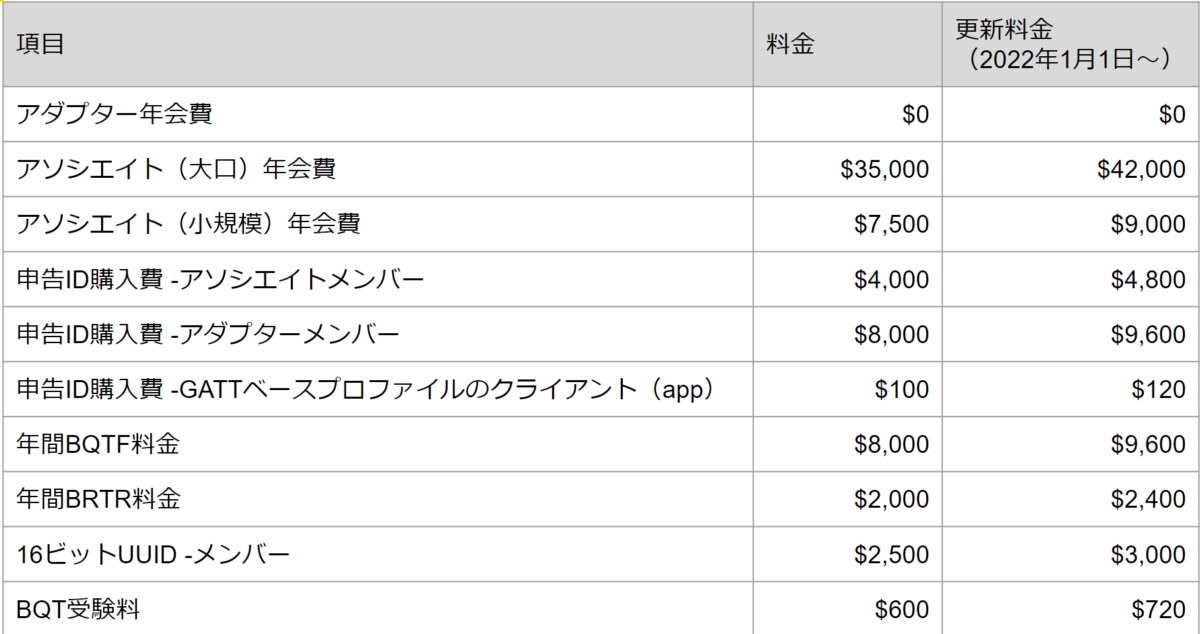Click the $4,800 updated fee cell

(x=1070, y=280)
